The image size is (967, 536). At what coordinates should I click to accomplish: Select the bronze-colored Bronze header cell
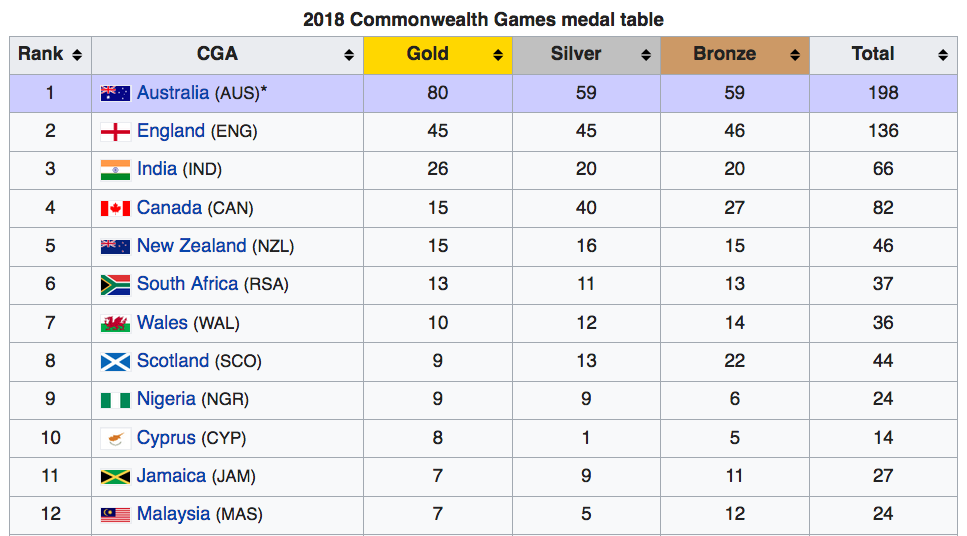[x=735, y=56]
